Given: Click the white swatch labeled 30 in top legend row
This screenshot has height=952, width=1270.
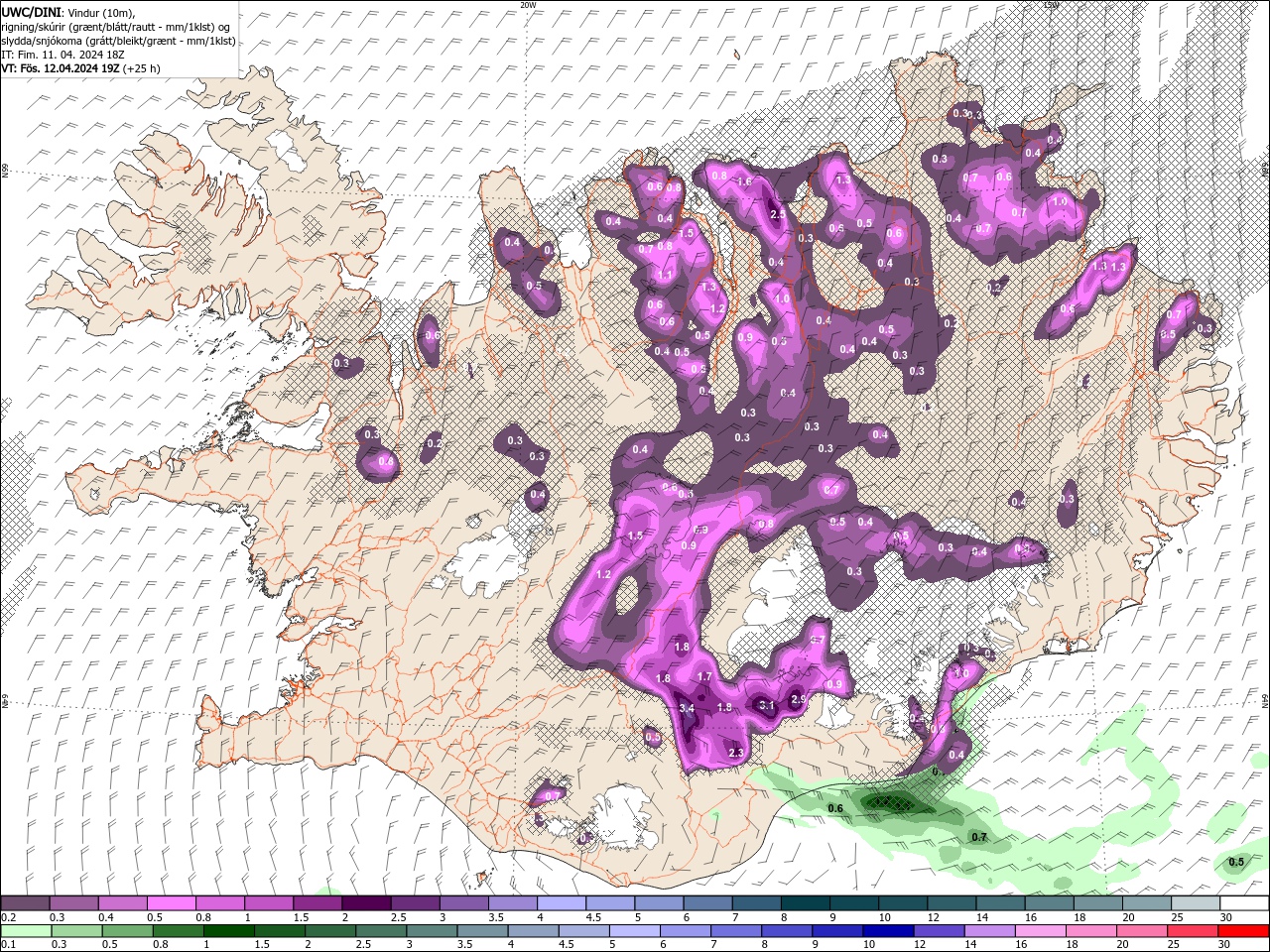Looking at the screenshot, I should coord(1243,903).
